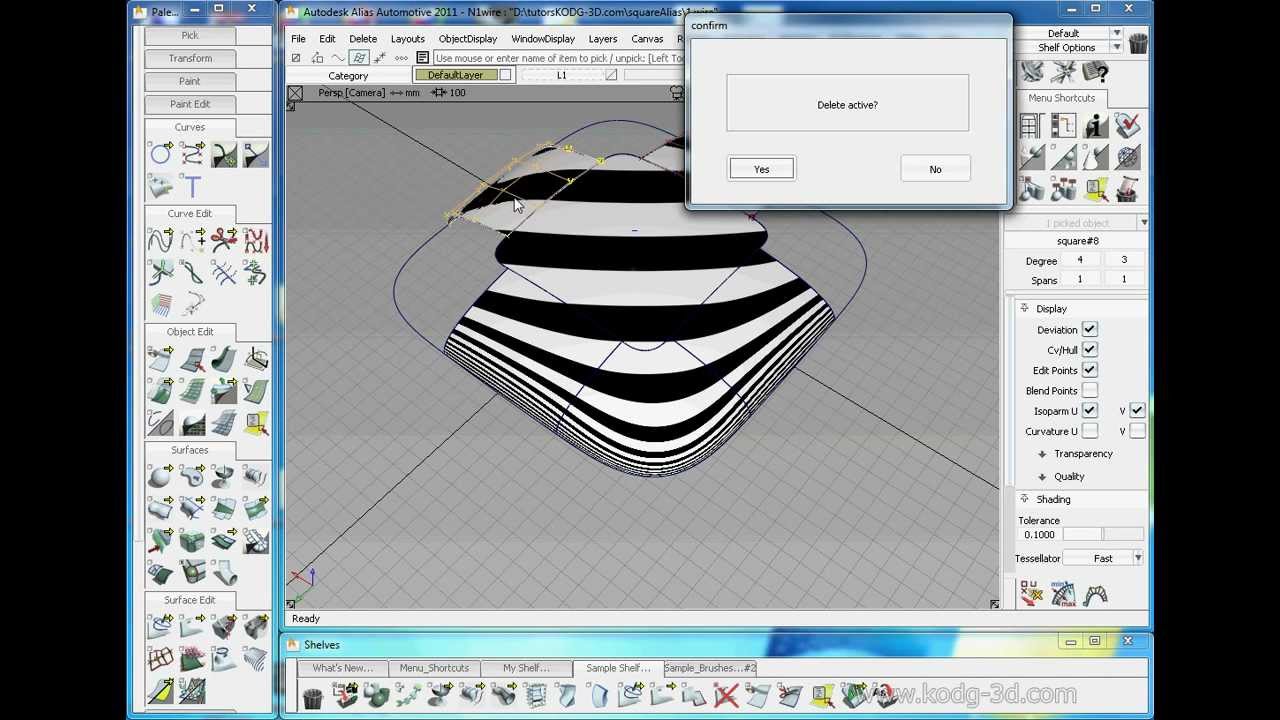Open the WindowDisplay menu

click(x=543, y=39)
